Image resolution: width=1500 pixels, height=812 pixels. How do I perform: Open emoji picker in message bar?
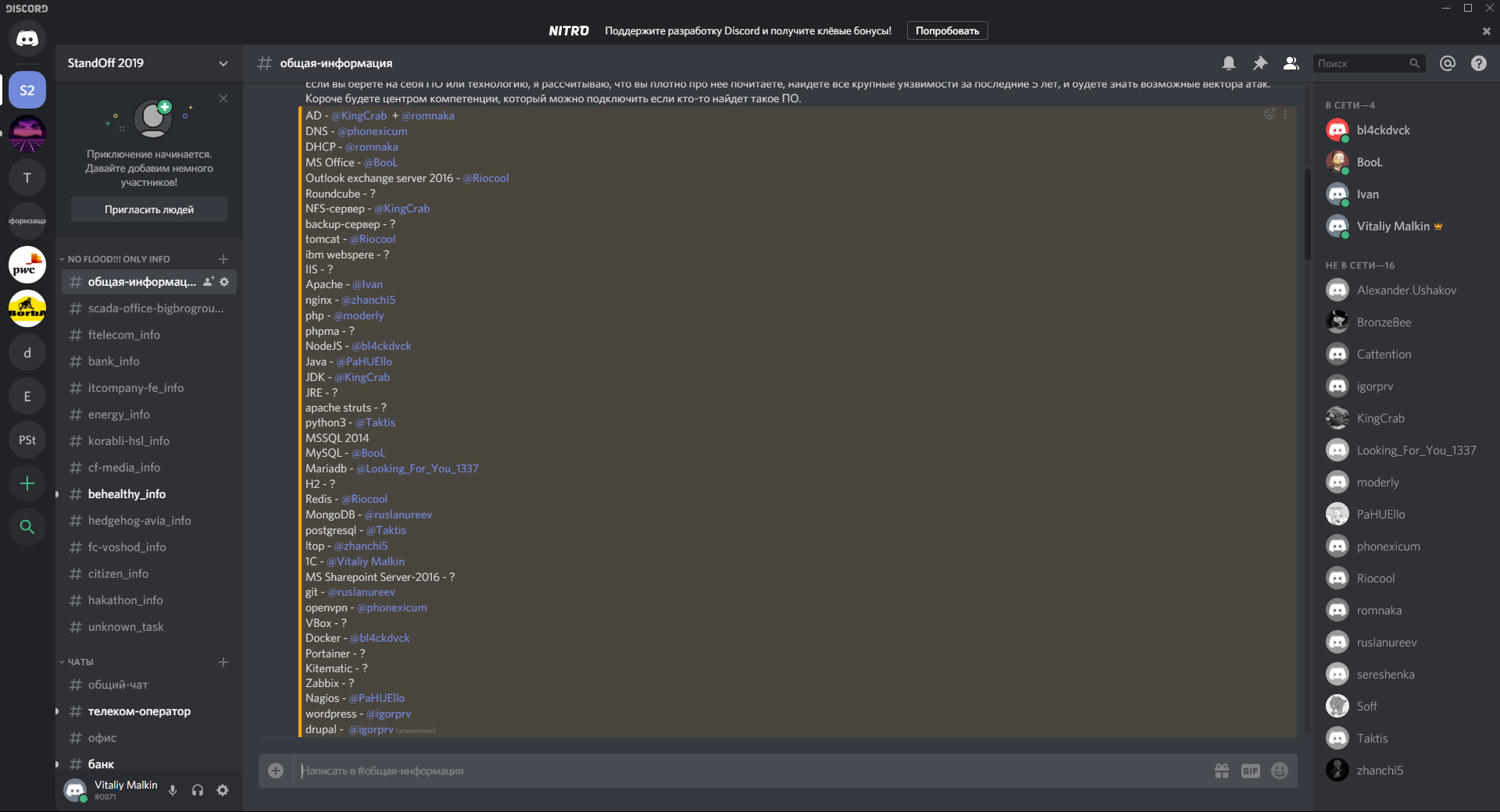click(x=1280, y=771)
